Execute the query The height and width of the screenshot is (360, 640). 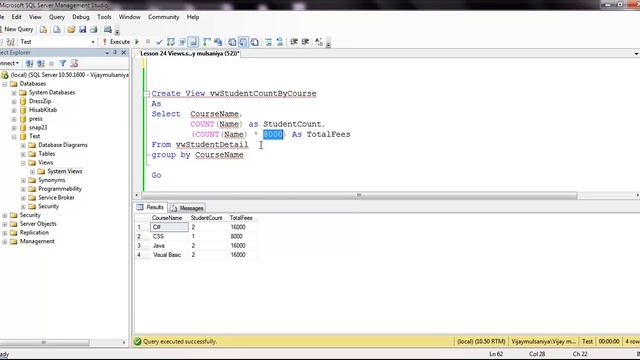click(116, 42)
